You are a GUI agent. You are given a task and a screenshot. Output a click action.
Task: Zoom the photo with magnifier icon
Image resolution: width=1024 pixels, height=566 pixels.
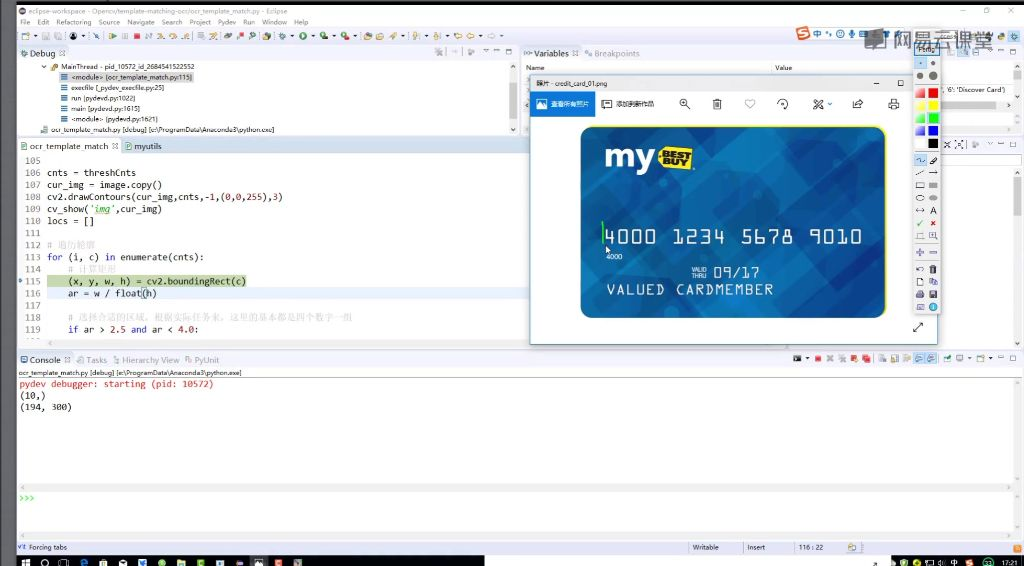coord(684,104)
